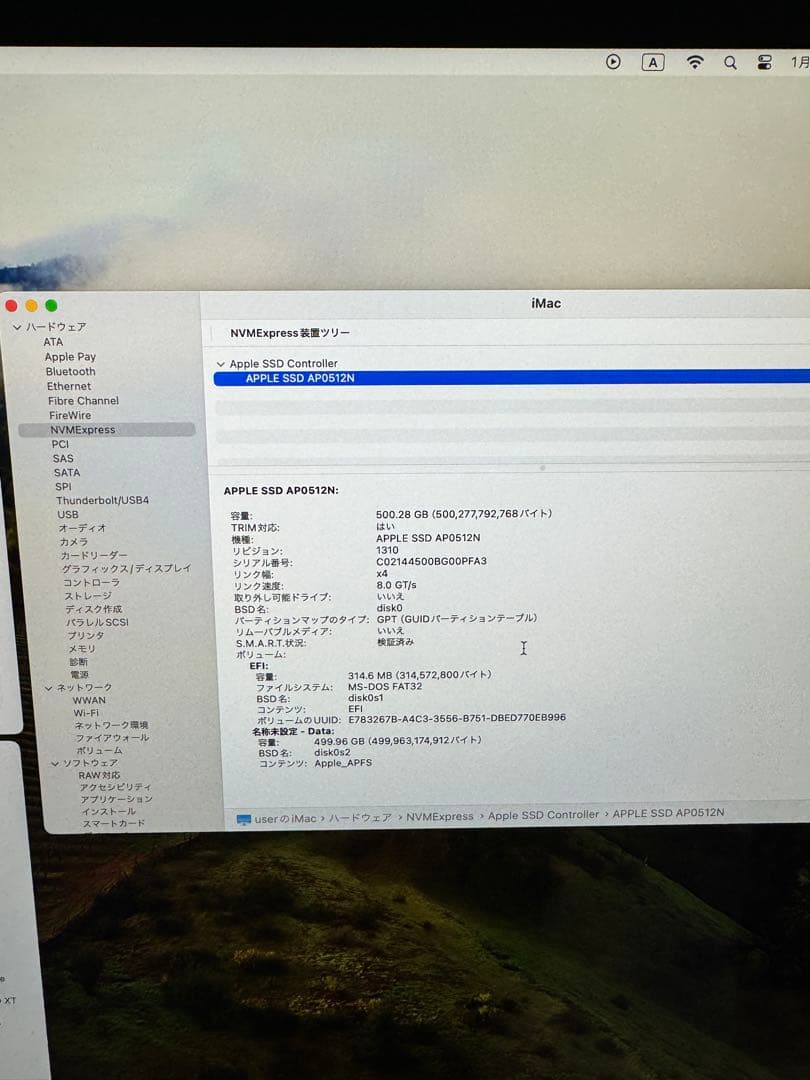Click the circled play icon in the menu bar
The height and width of the screenshot is (1080, 810).
coord(613,62)
